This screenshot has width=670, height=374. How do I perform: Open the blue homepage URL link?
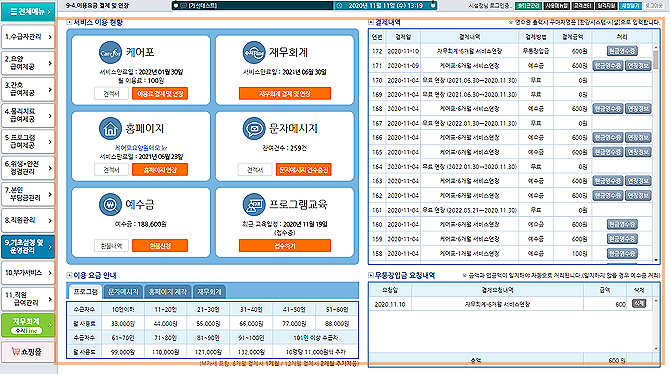(x=141, y=147)
